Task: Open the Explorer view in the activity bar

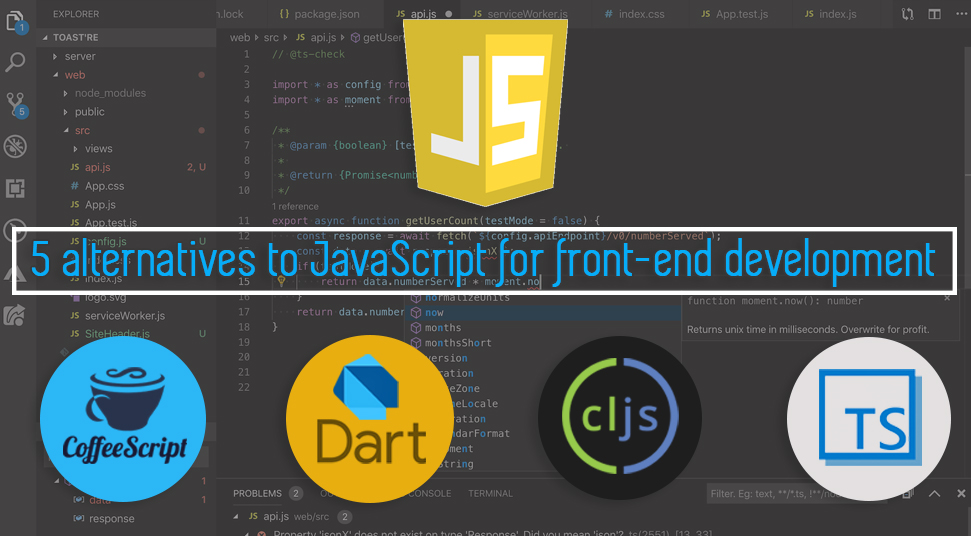Action: [15, 22]
